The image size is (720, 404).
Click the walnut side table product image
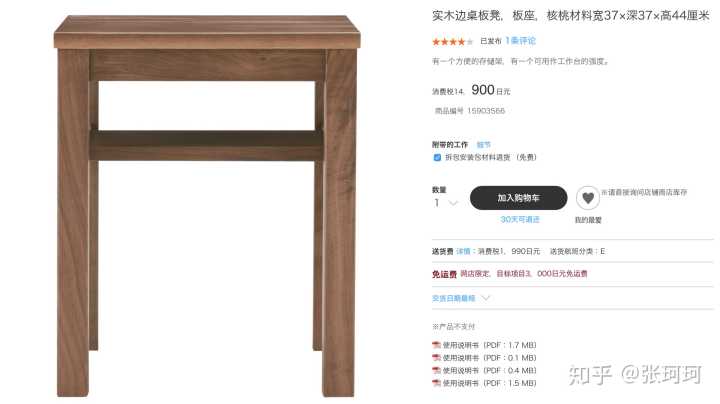coord(207,206)
